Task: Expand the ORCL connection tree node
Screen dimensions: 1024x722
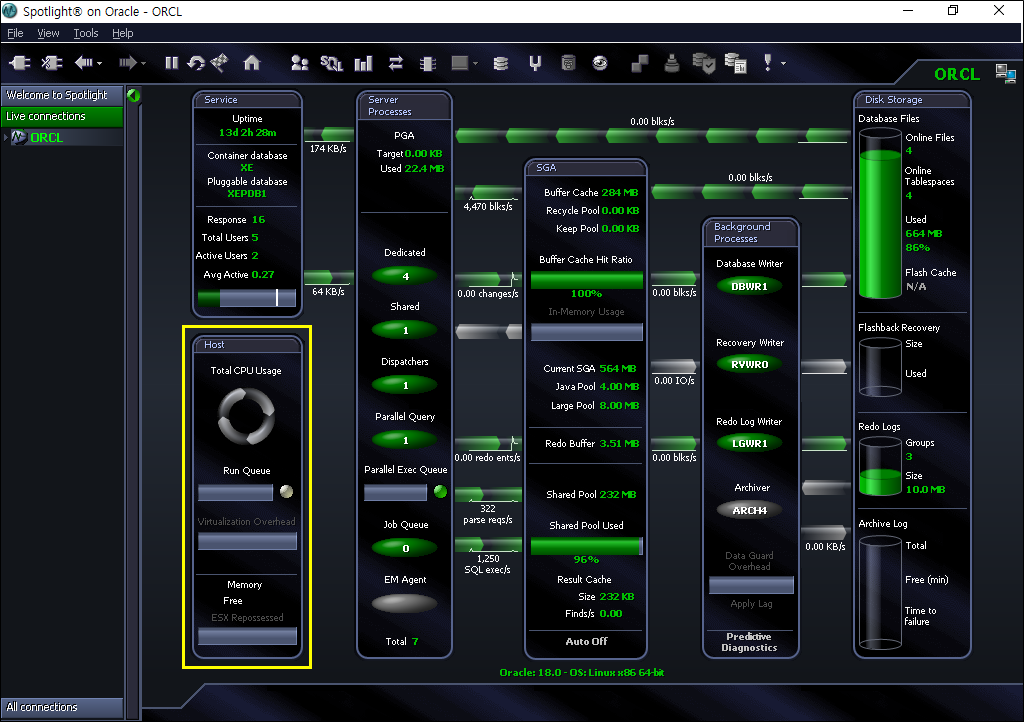Action: tap(7, 138)
